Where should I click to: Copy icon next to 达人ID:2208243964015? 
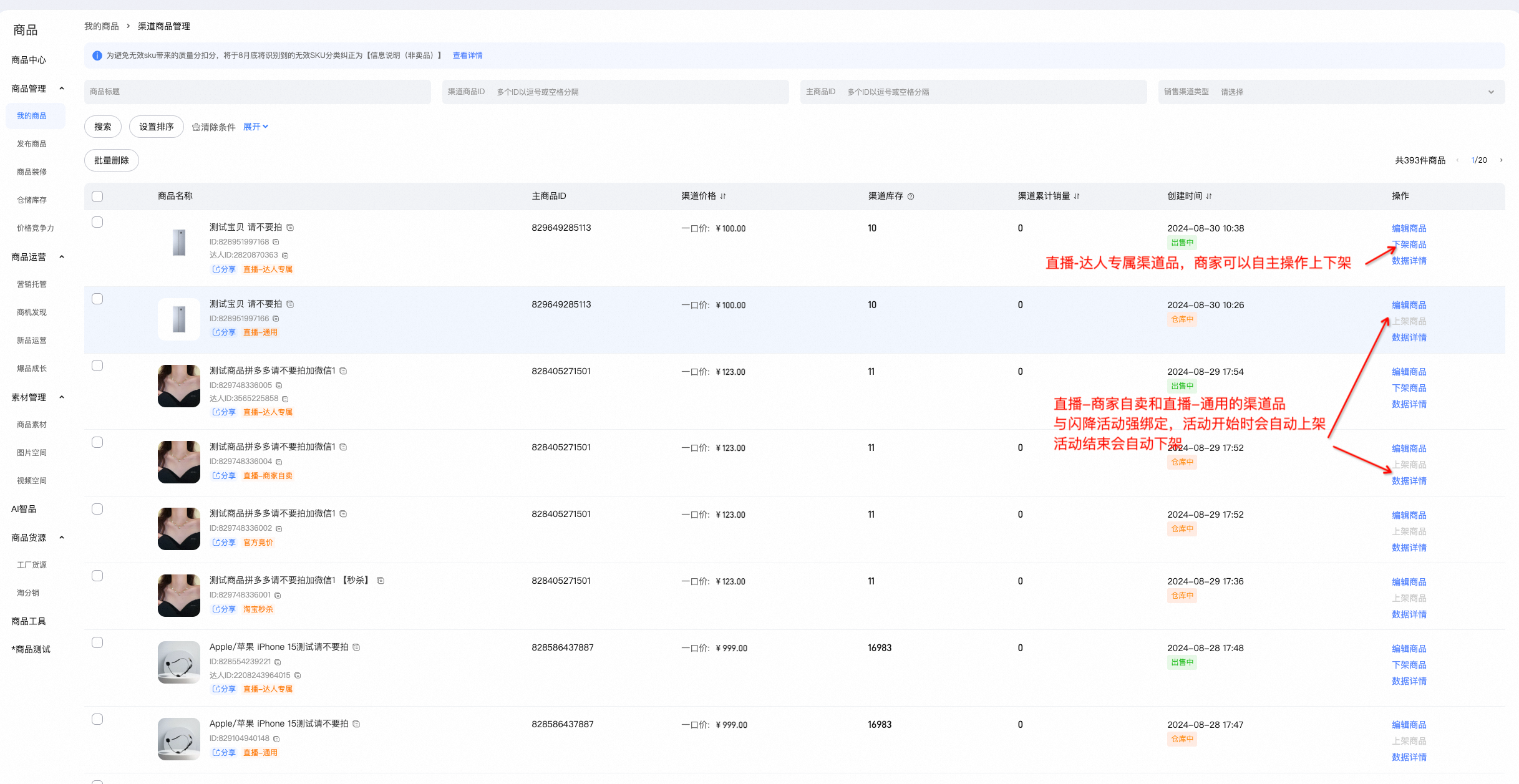click(298, 675)
